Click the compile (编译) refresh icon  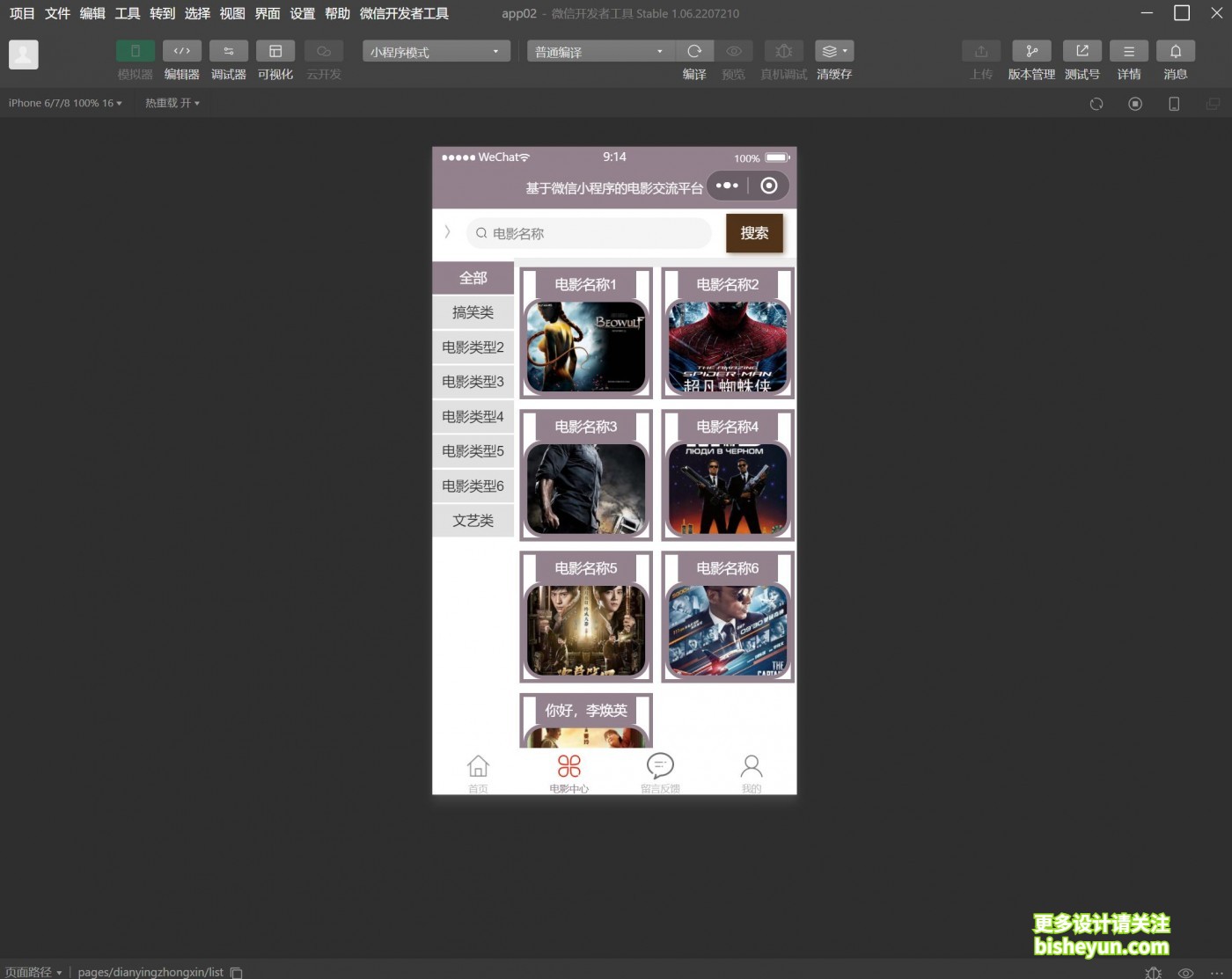coord(694,51)
